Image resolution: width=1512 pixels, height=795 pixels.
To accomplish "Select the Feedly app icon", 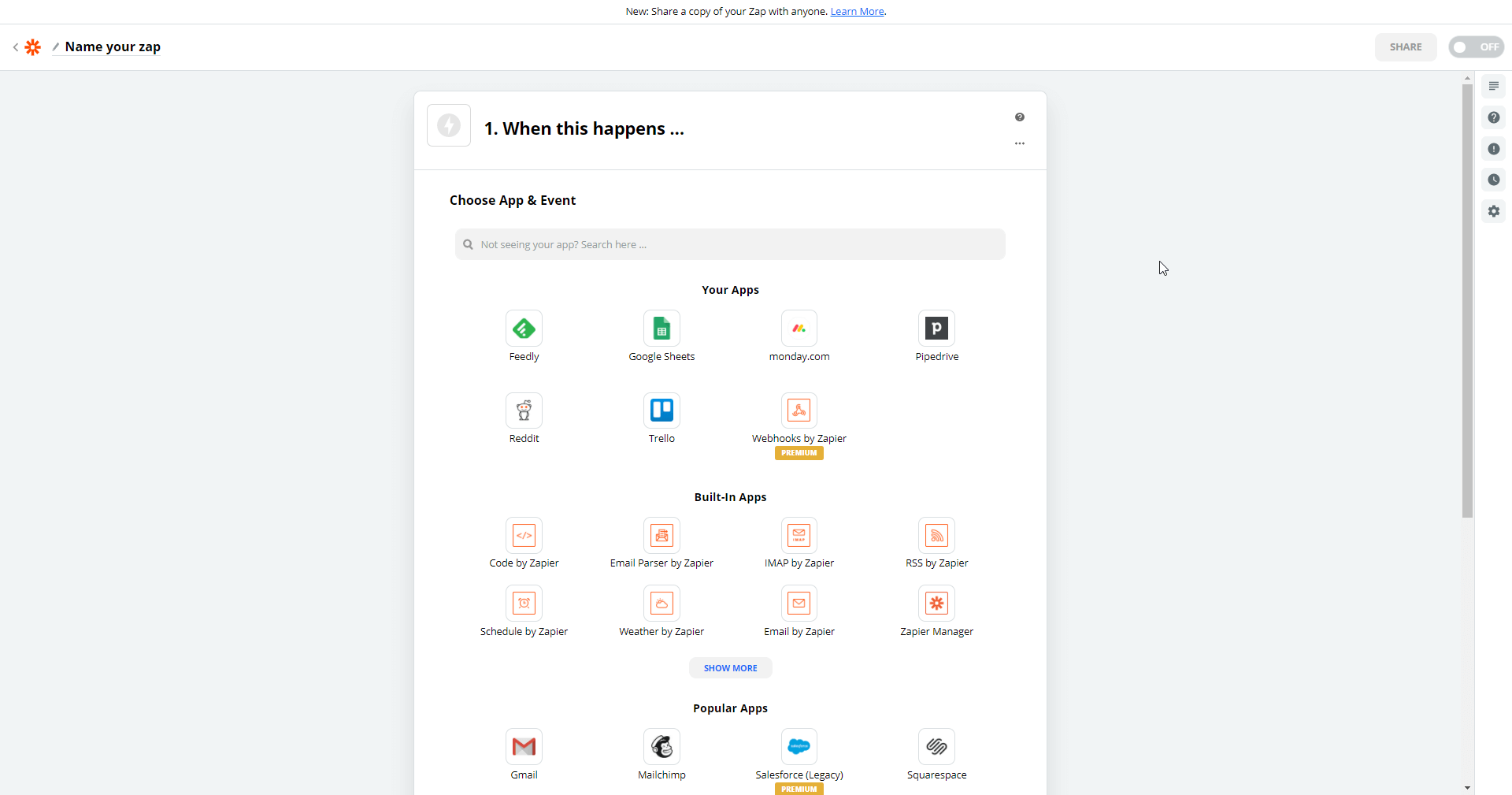I will [524, 329].
